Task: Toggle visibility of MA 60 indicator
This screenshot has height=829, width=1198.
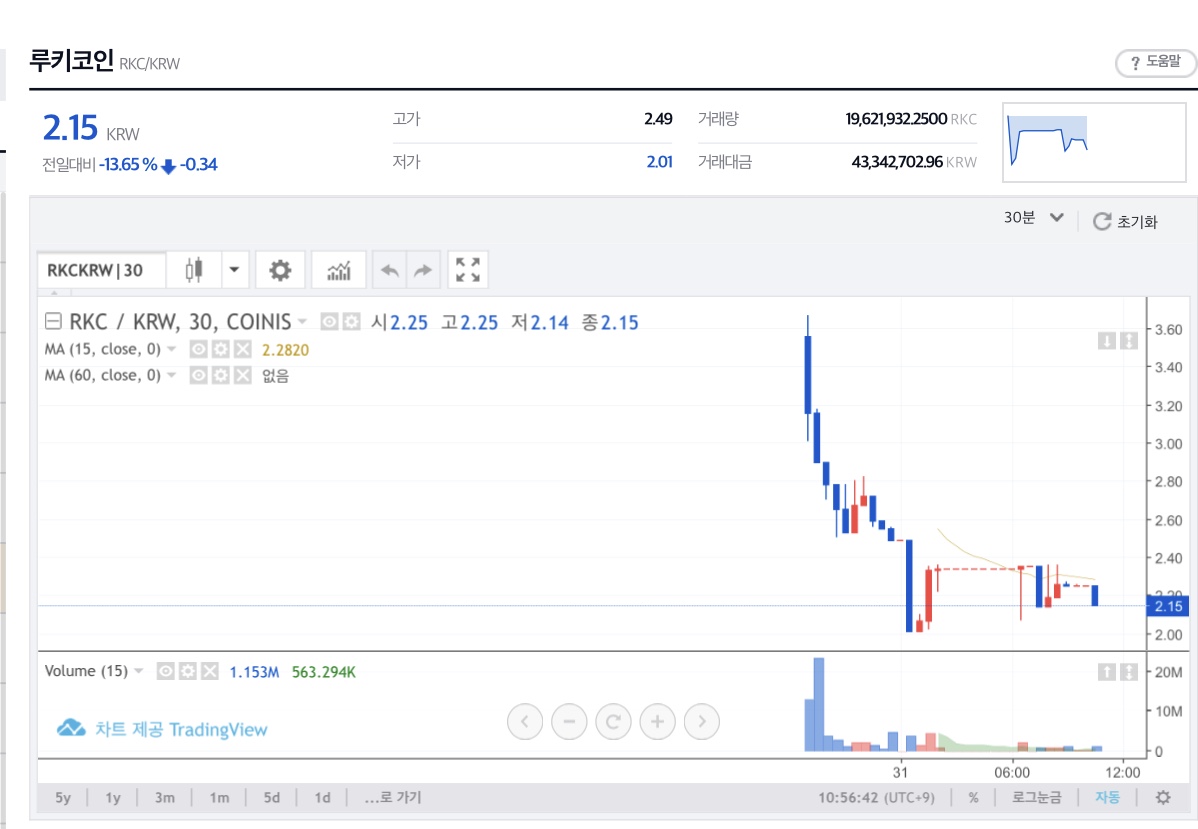Action: pyautogui.click(x=198, y=375)
